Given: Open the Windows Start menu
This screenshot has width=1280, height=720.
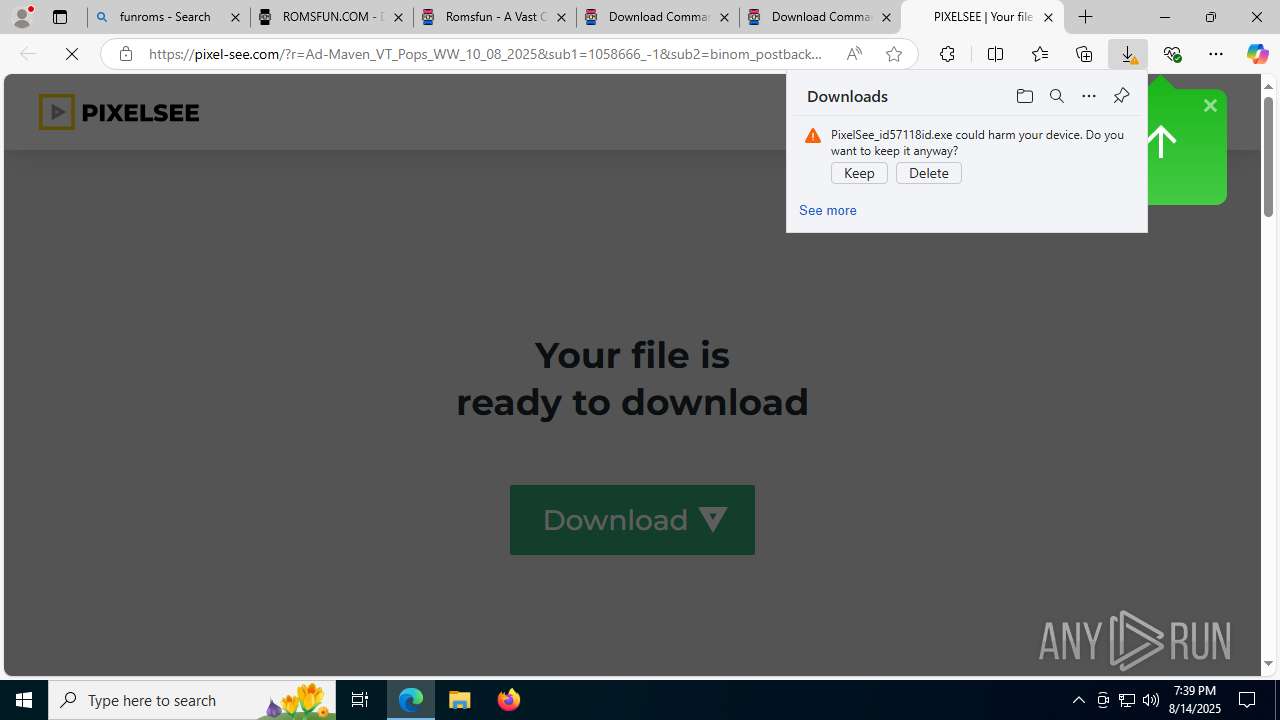Looking at the screenshot, I should (24, 700).
